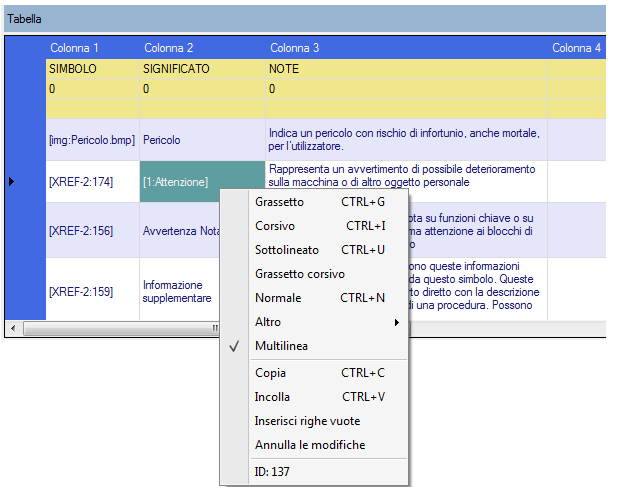Click the current-row arrow indicator

pyautogui.click(x=11, y=181)
